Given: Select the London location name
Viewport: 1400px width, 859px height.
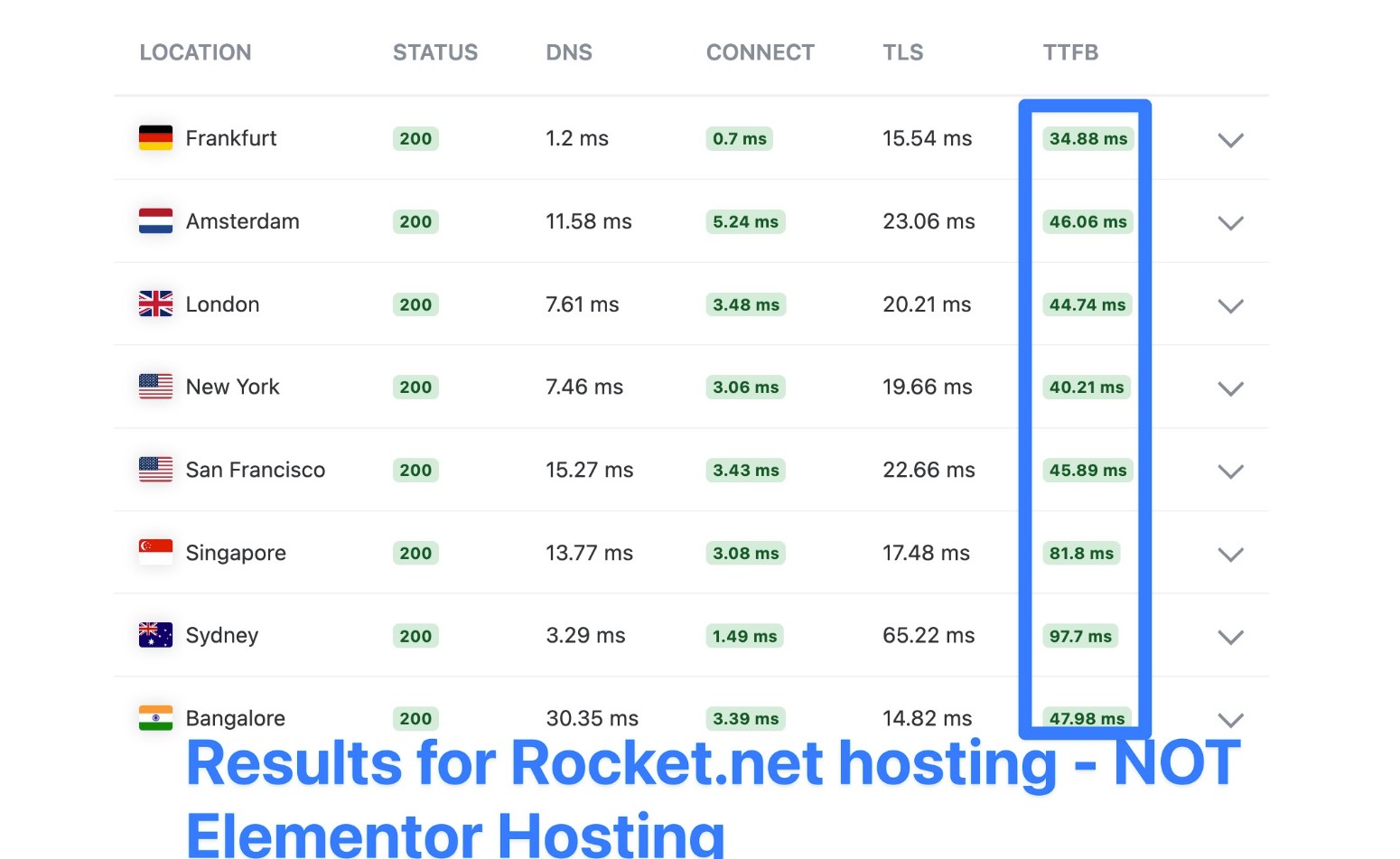Looking at the screenshot, I should click(222, 304).
